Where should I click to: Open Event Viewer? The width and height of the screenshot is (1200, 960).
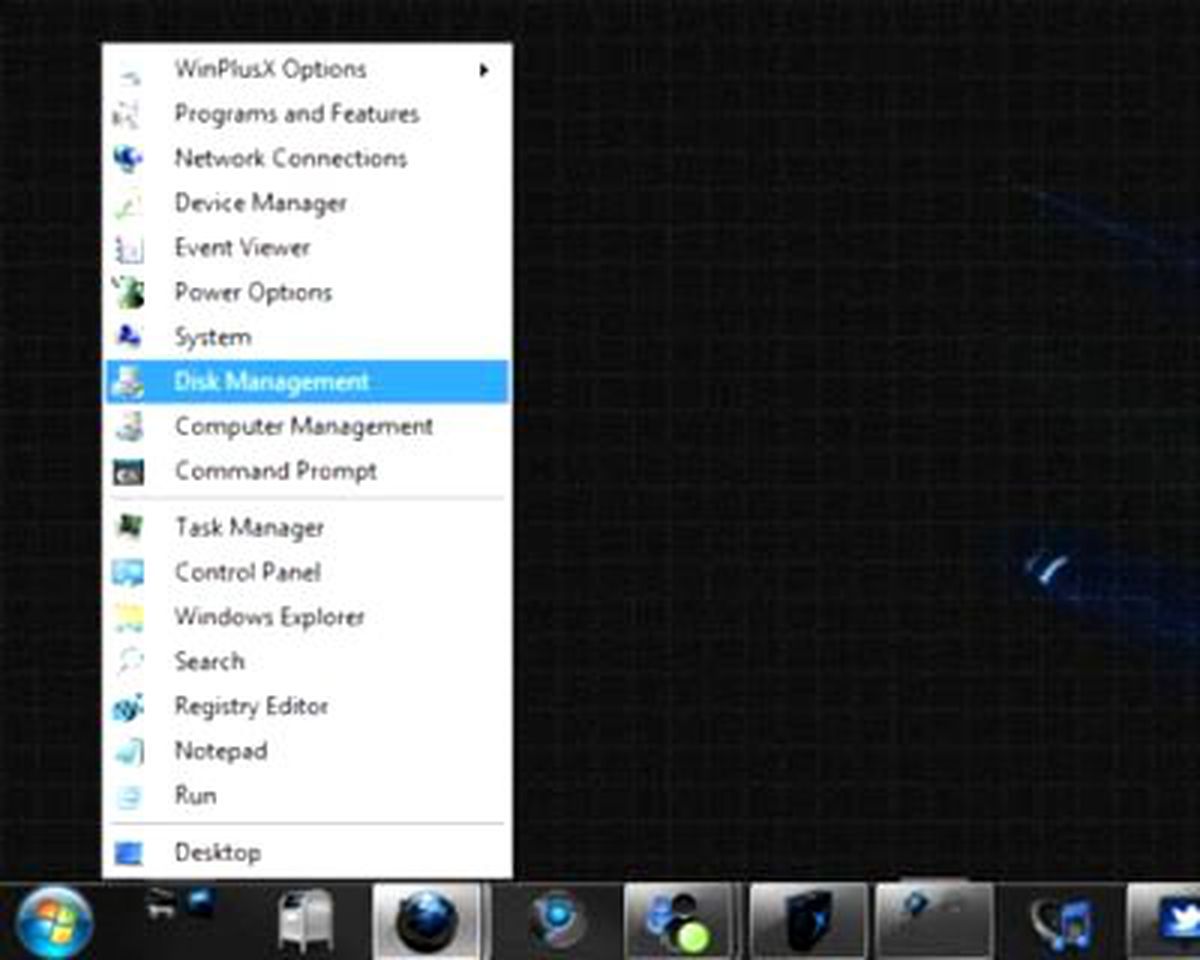307,248
